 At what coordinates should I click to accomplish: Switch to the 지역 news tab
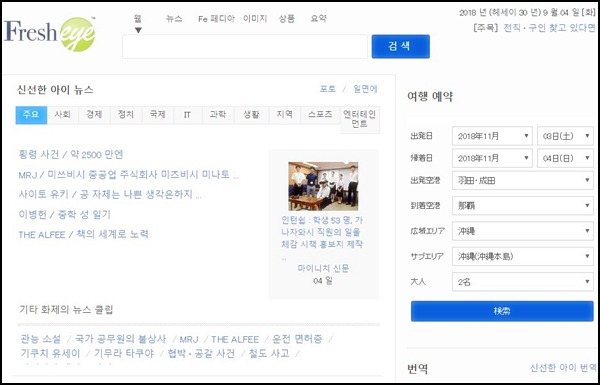pos(284,115)
